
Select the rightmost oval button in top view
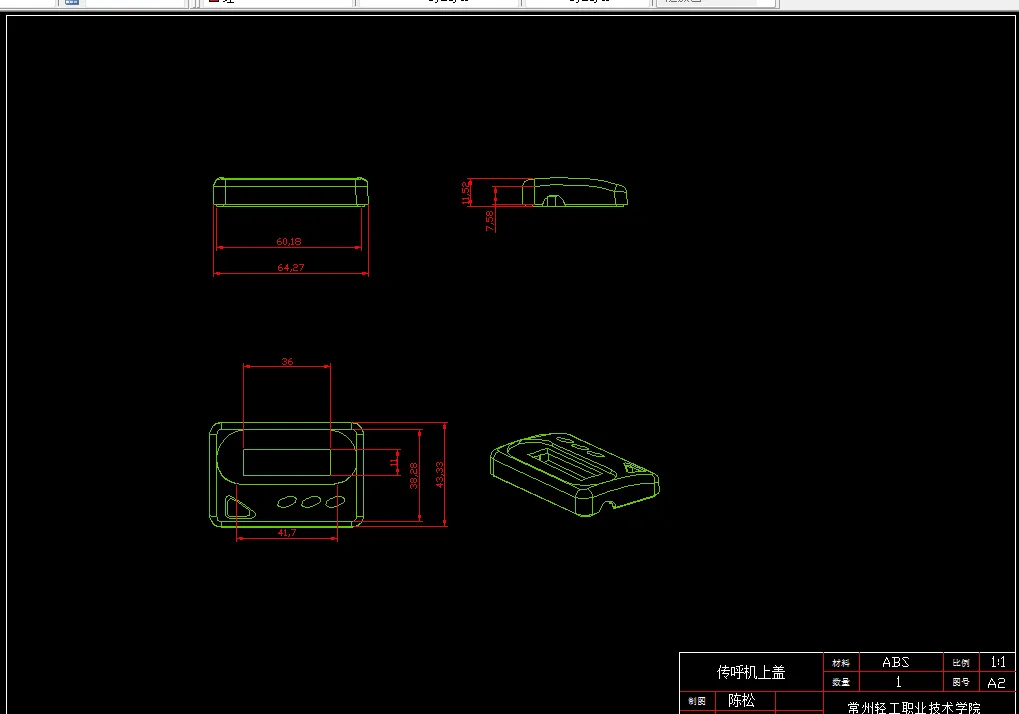335,502
